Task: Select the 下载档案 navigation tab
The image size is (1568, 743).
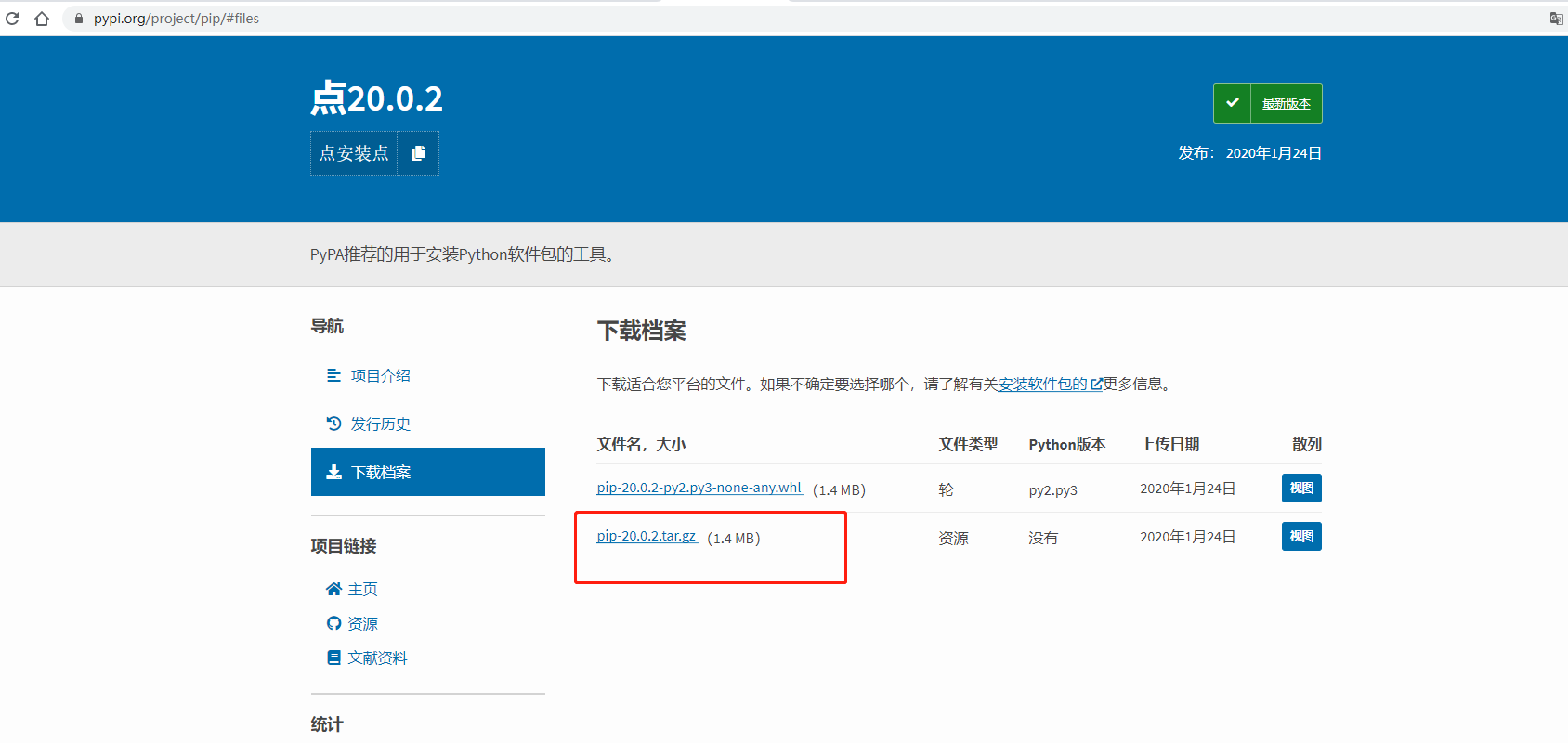Action: pyautogui.click(x=427, y=472)
